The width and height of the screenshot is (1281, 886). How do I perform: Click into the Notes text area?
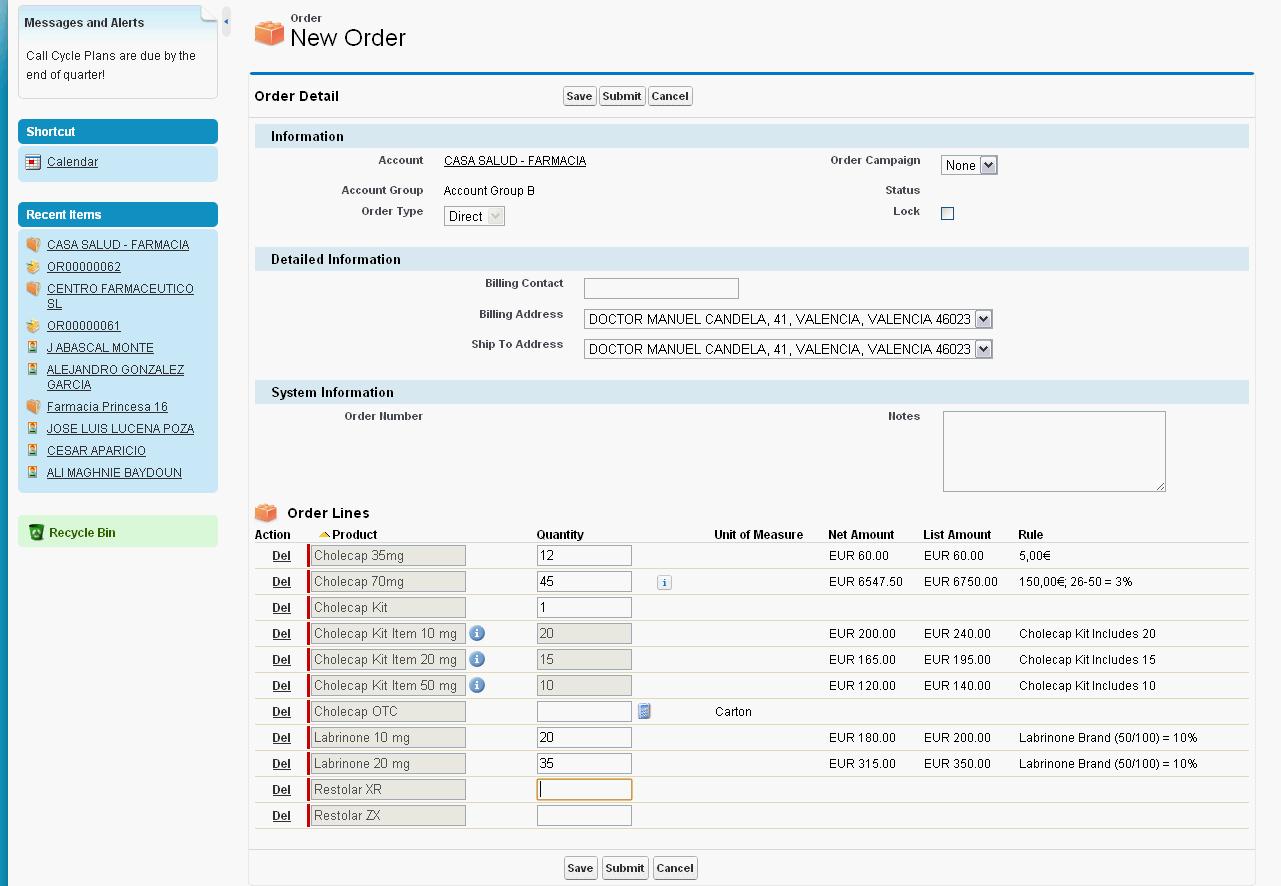coord(1053,451)
